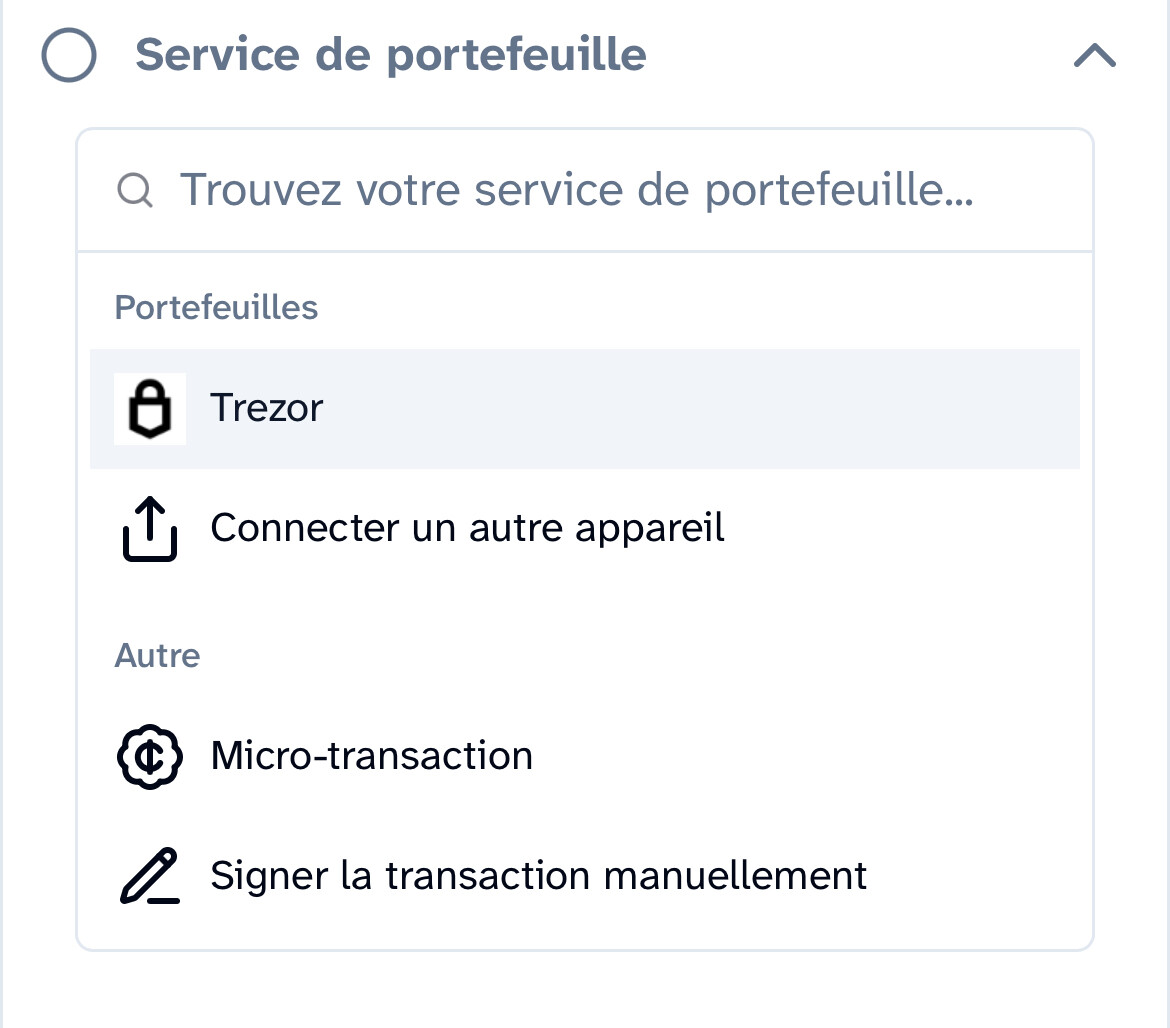Click the magnifier search icon

click(134, 190)
